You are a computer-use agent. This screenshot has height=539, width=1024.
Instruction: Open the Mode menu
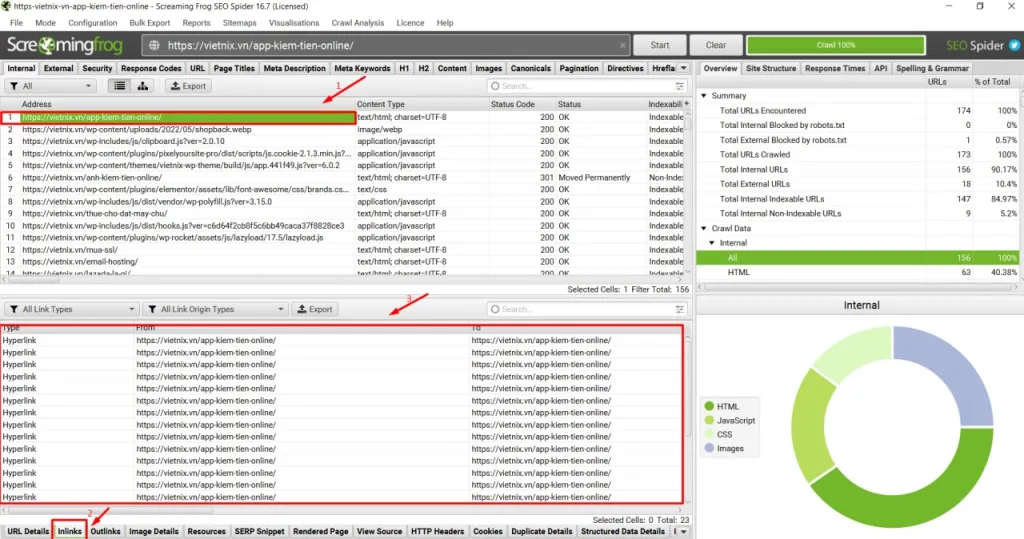45,23
